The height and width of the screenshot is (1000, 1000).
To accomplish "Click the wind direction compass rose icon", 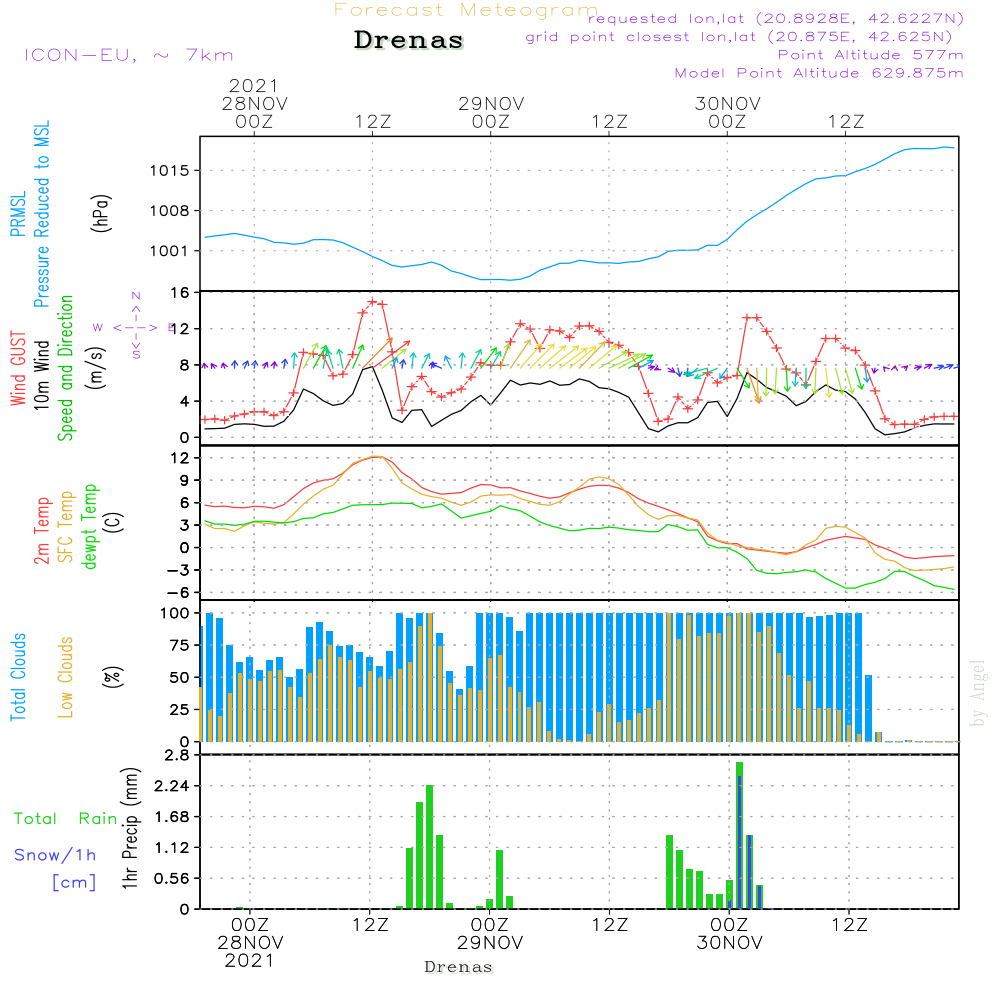I will (x=136, y=326).
